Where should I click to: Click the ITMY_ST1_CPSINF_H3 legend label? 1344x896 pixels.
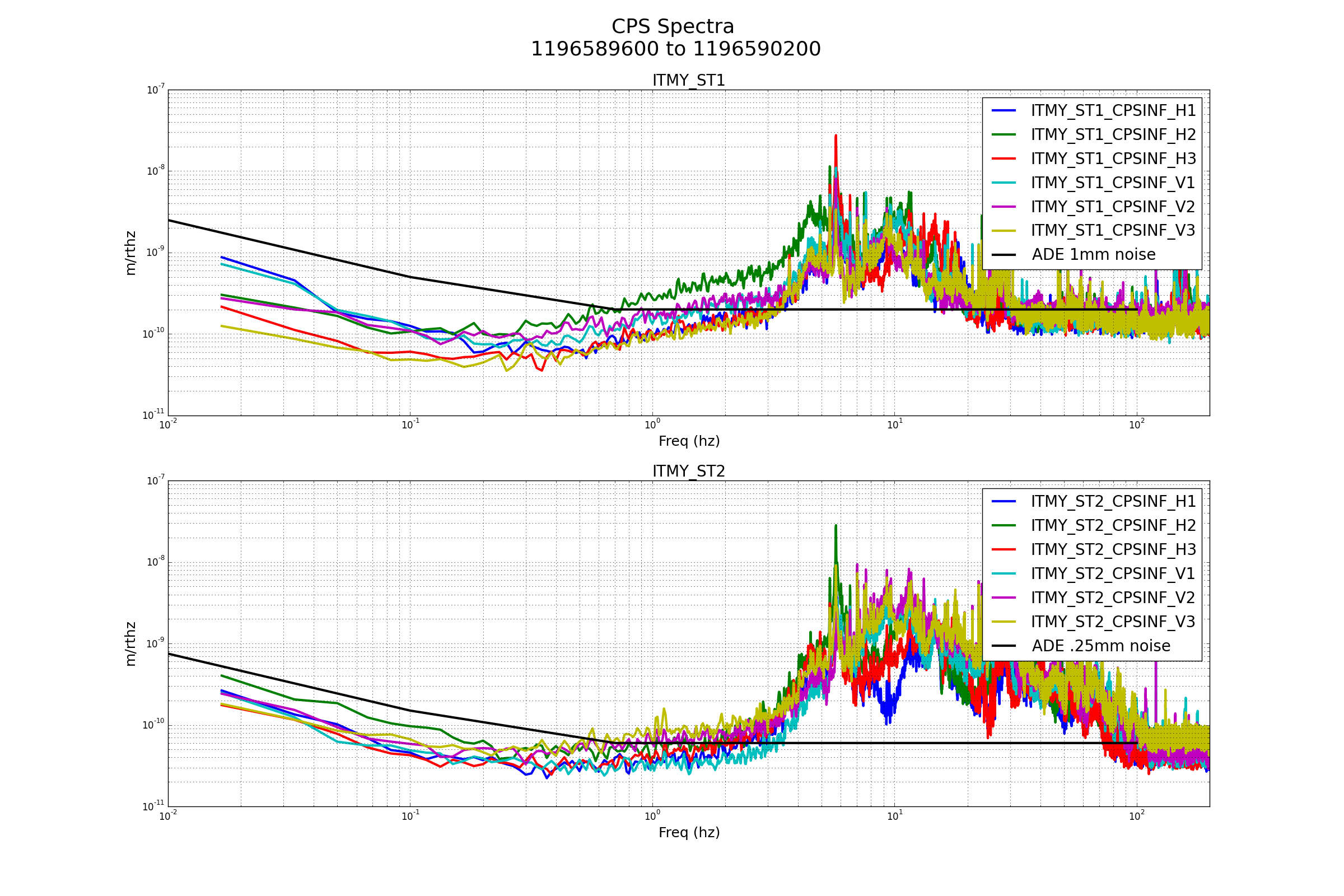coord(1113,158)
